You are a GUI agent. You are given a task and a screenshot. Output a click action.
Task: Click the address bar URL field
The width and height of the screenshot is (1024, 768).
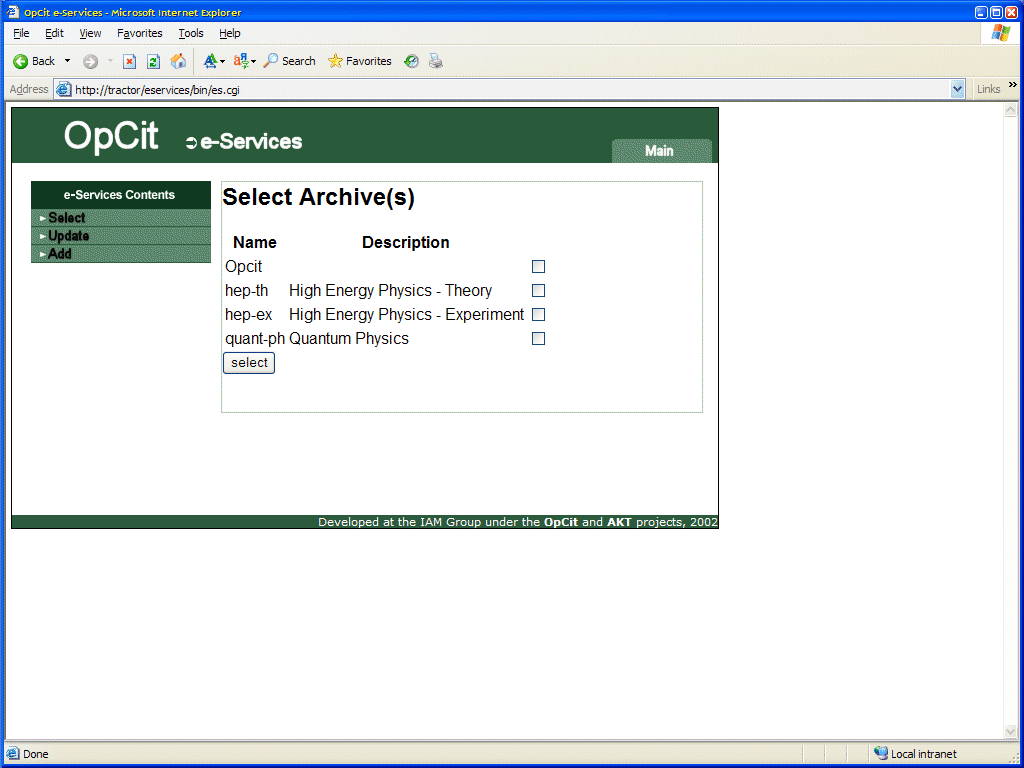pos(511,89)
